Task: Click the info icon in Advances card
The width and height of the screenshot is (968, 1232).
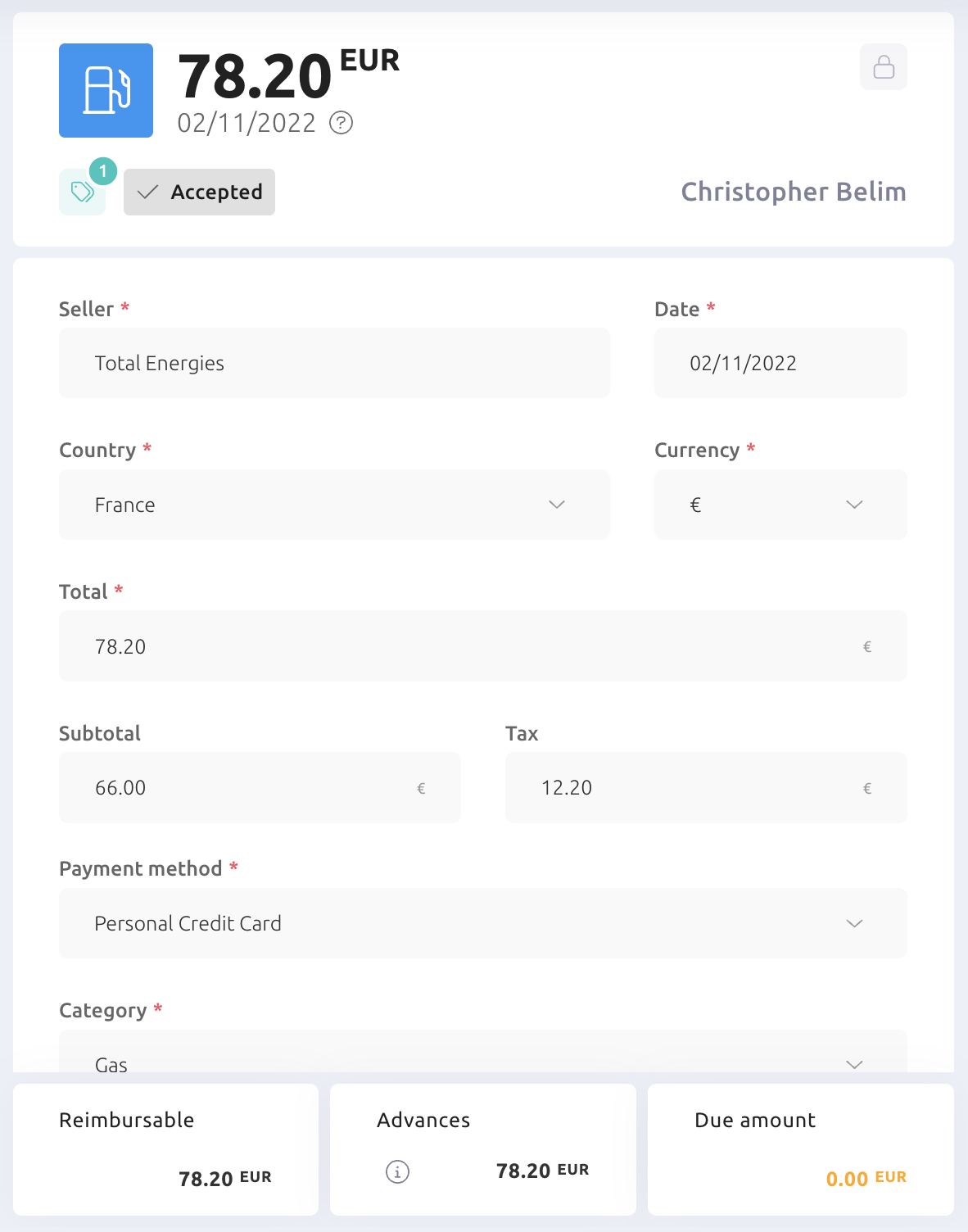Action: pyautogui.click(x=397, y=1171)
